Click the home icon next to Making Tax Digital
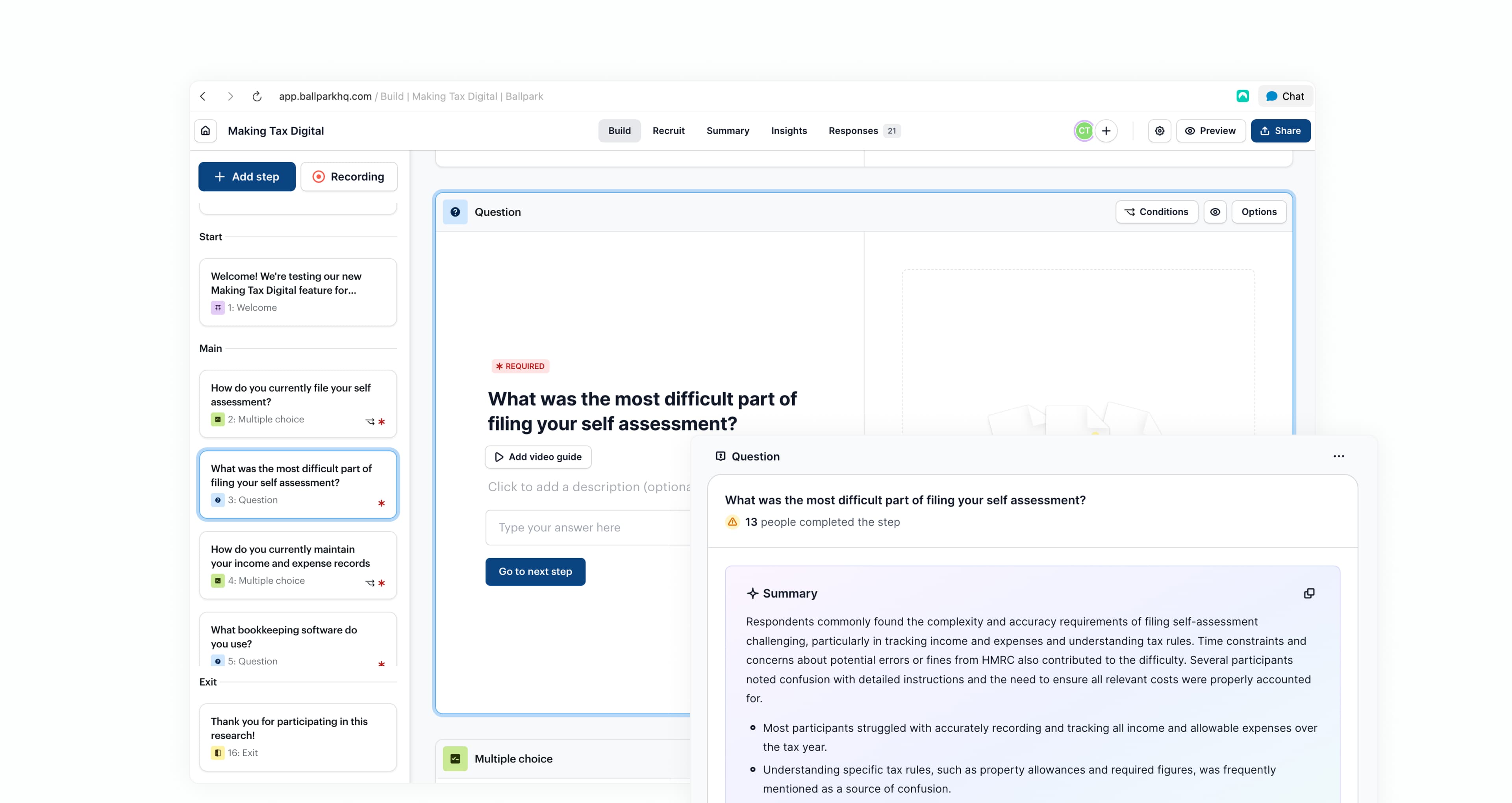Image resolution: width=1512 pixels, height=803 pixels. click(x=205, y=130)
